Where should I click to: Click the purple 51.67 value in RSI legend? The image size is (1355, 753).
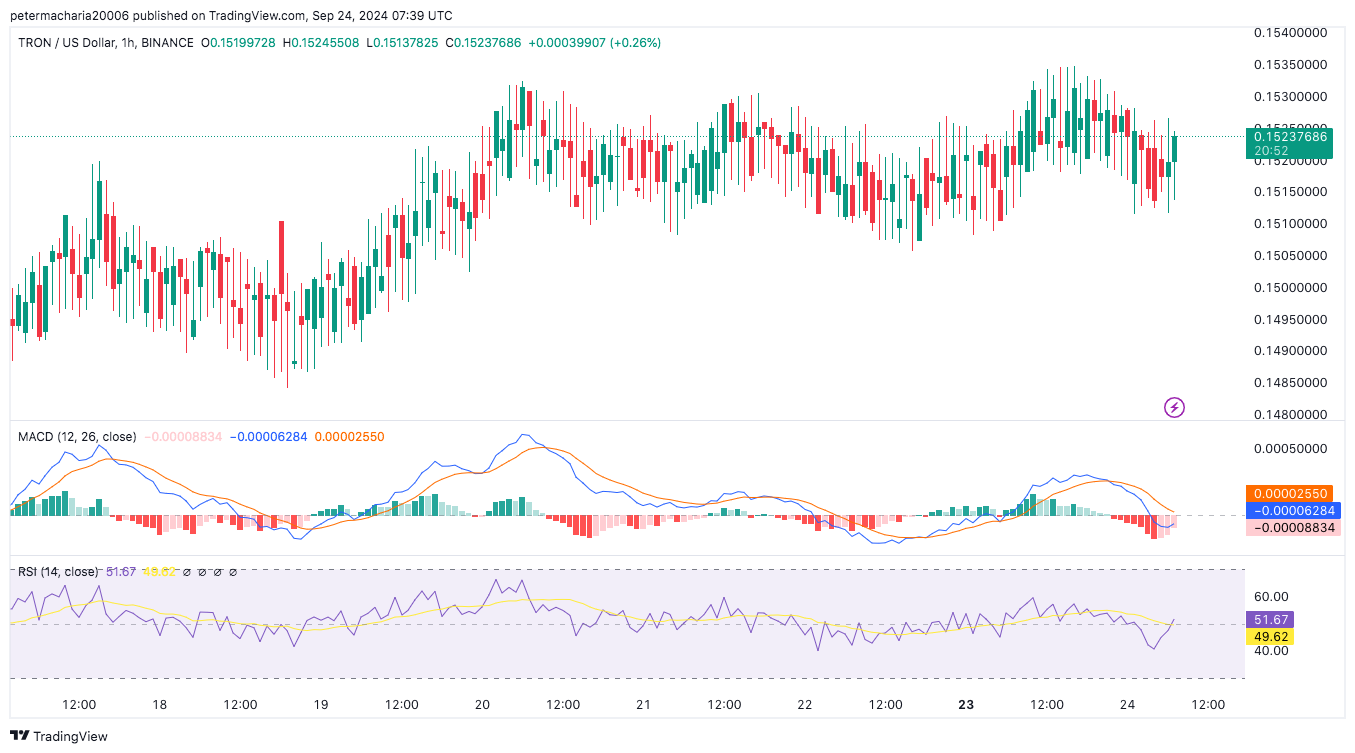[x=121, y=572]
